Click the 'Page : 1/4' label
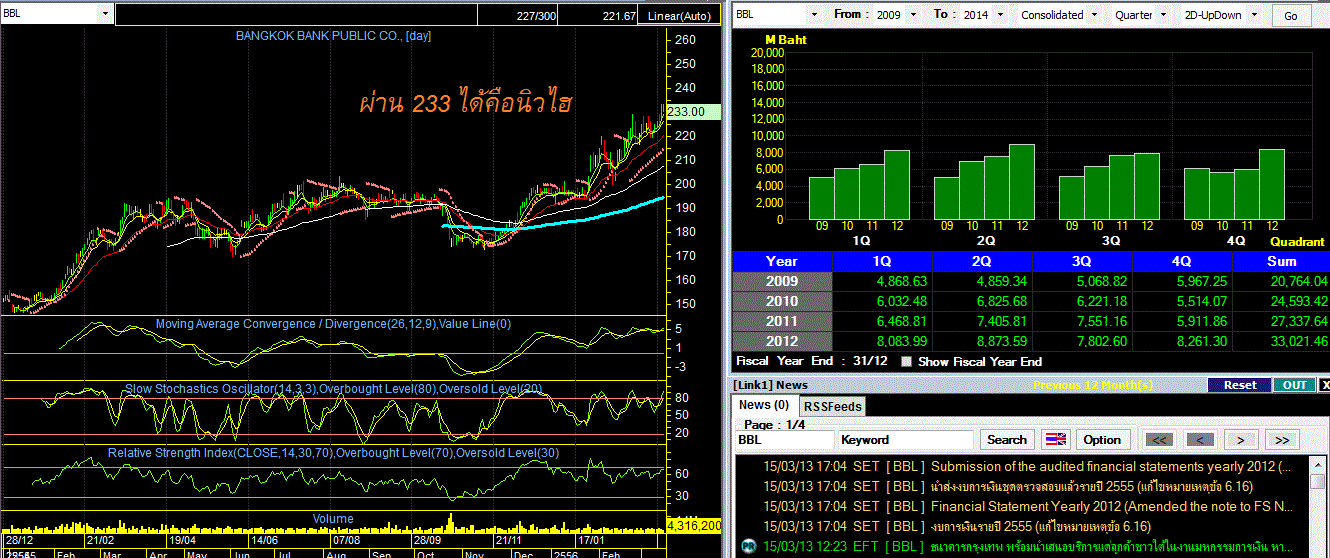Viewport: 1330px width, 558px height. pyautogui.click(x=774, y=424)
